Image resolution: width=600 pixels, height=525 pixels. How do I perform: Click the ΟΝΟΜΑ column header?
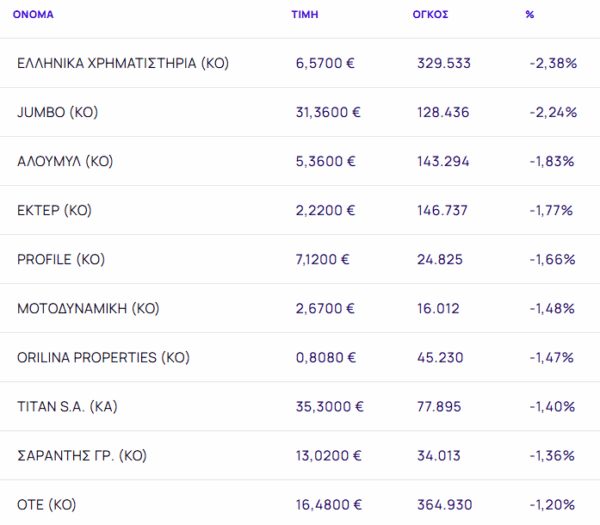click(x=33, y=15)
